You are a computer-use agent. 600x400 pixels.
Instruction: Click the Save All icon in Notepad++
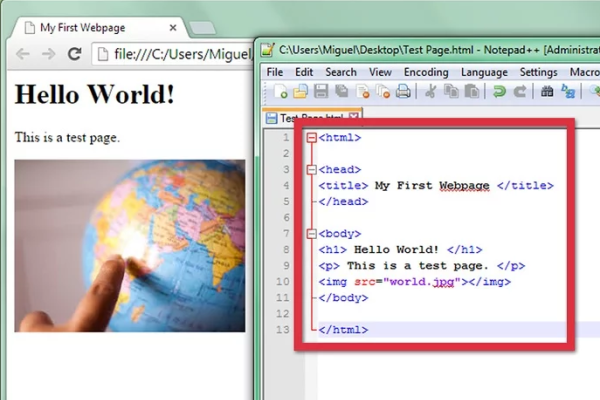[341, 91]
